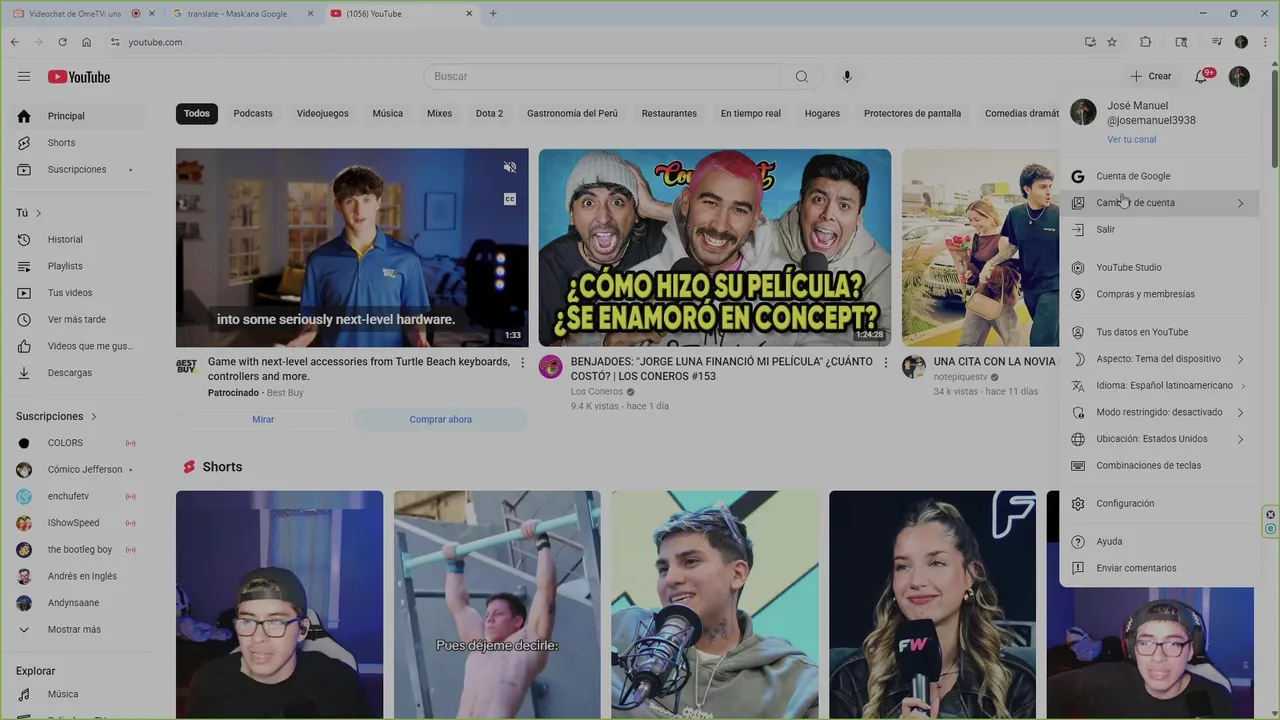Expand the Tú section
Viewport: 1280px width, 720px height.
(29, 213)
